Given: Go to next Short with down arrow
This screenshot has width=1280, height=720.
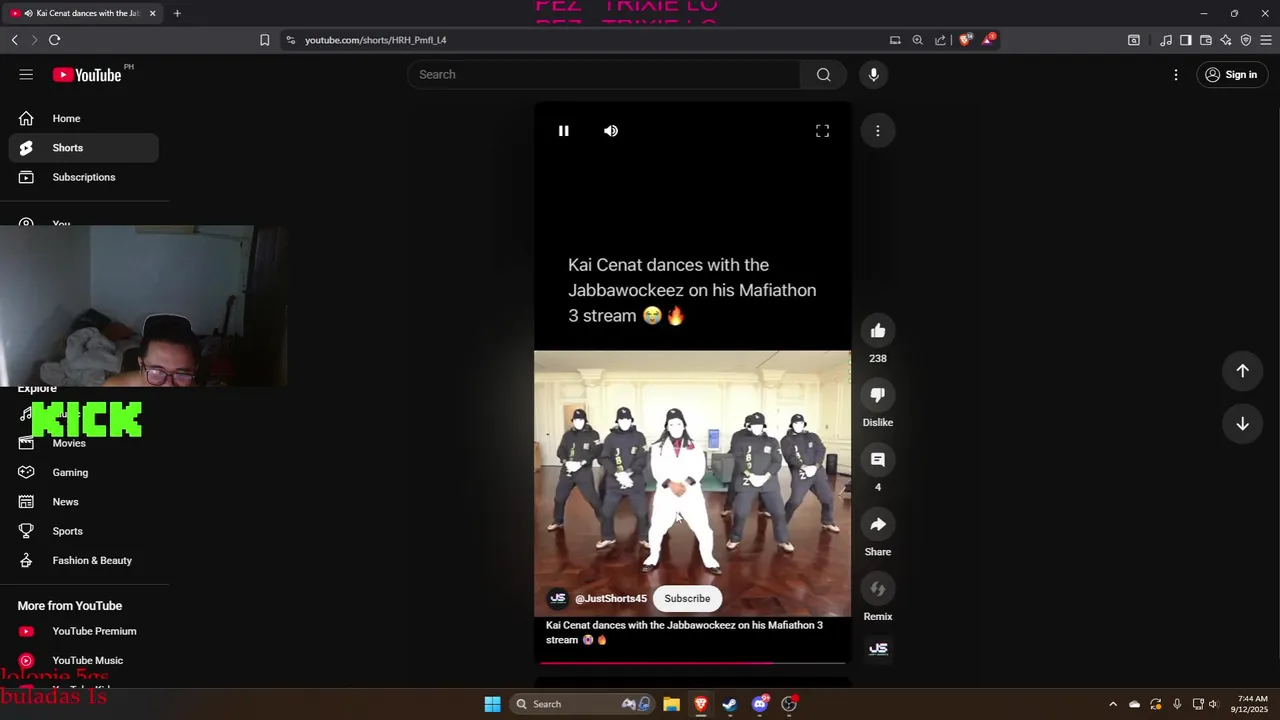Looking at the screenshot, I should (1242, 424).
